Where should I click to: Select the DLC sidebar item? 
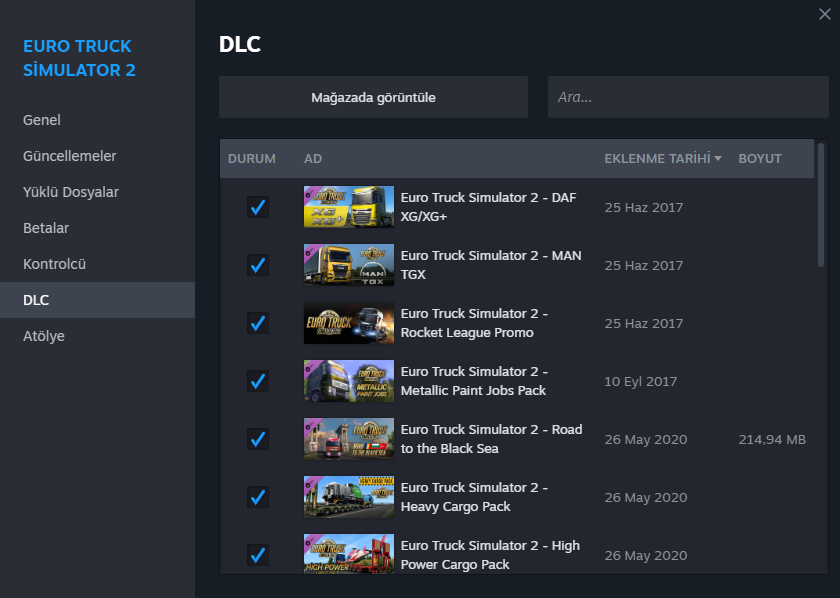pyautogui.click(x=98, y=300)
